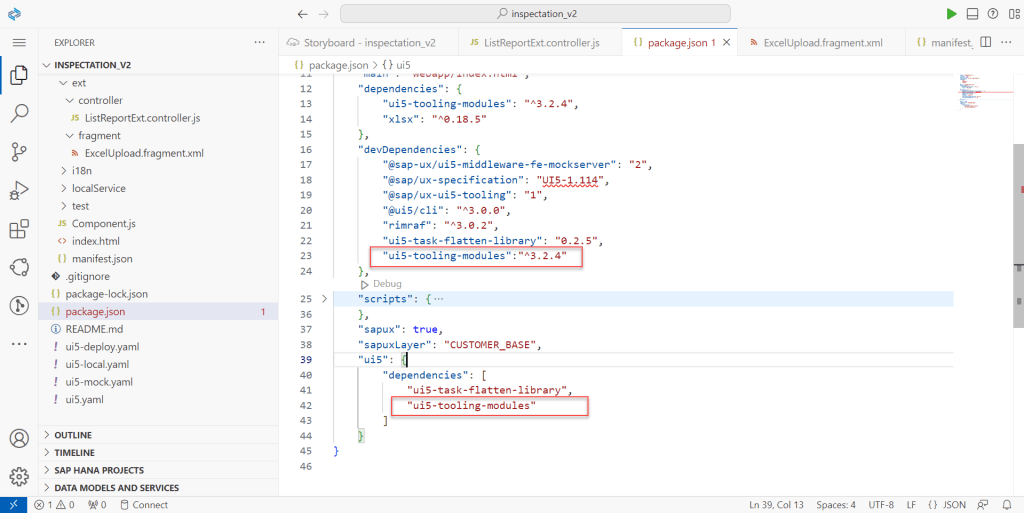The height and width of the screenshot is (513, 1024).
Task: Toggle the bottom panel visibility
Action: point(971,13)
